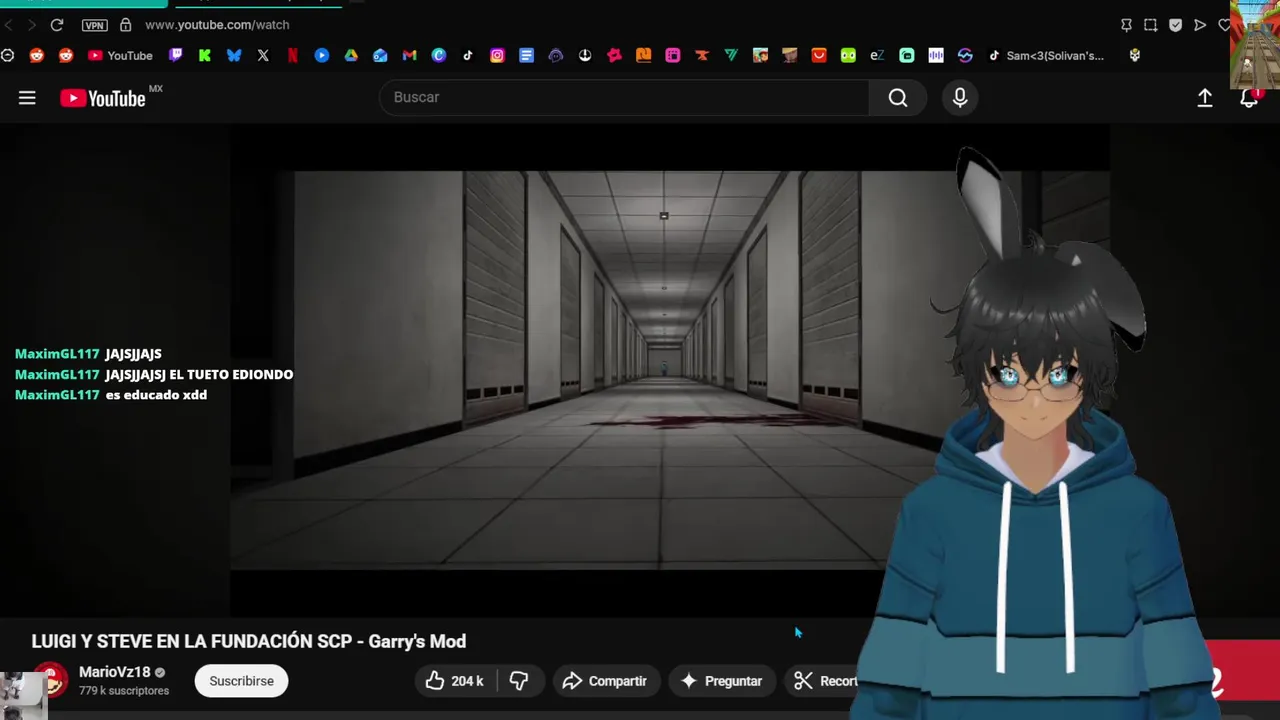Toggle the thumbs down dislike button
The image size is (1280, 720).
[519, 681]
